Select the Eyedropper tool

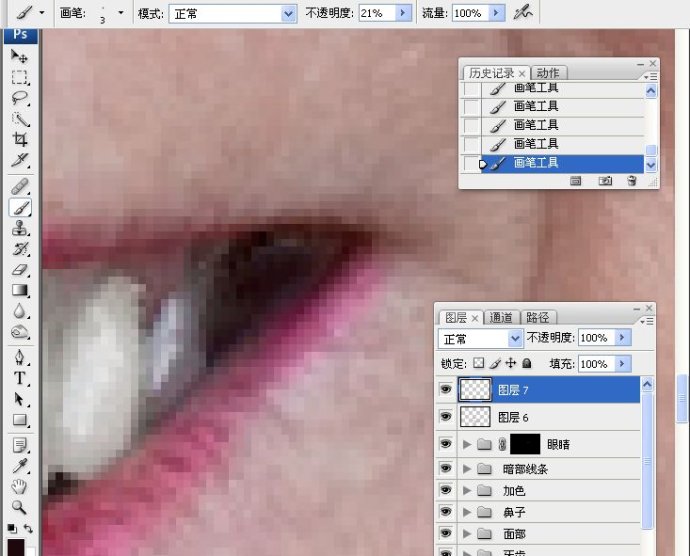19,466
